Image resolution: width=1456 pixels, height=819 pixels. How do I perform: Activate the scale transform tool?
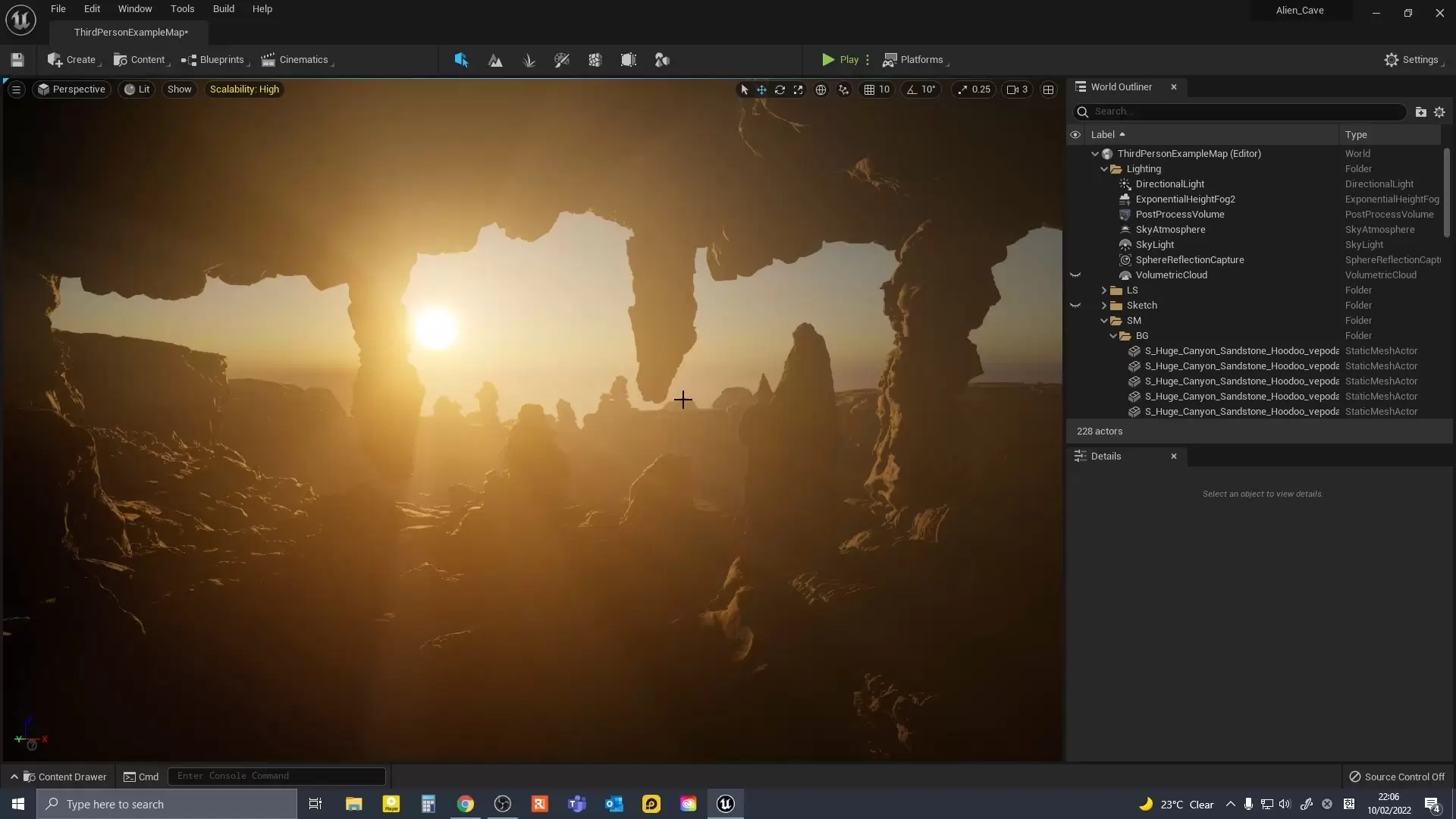(x=798, y=89)
